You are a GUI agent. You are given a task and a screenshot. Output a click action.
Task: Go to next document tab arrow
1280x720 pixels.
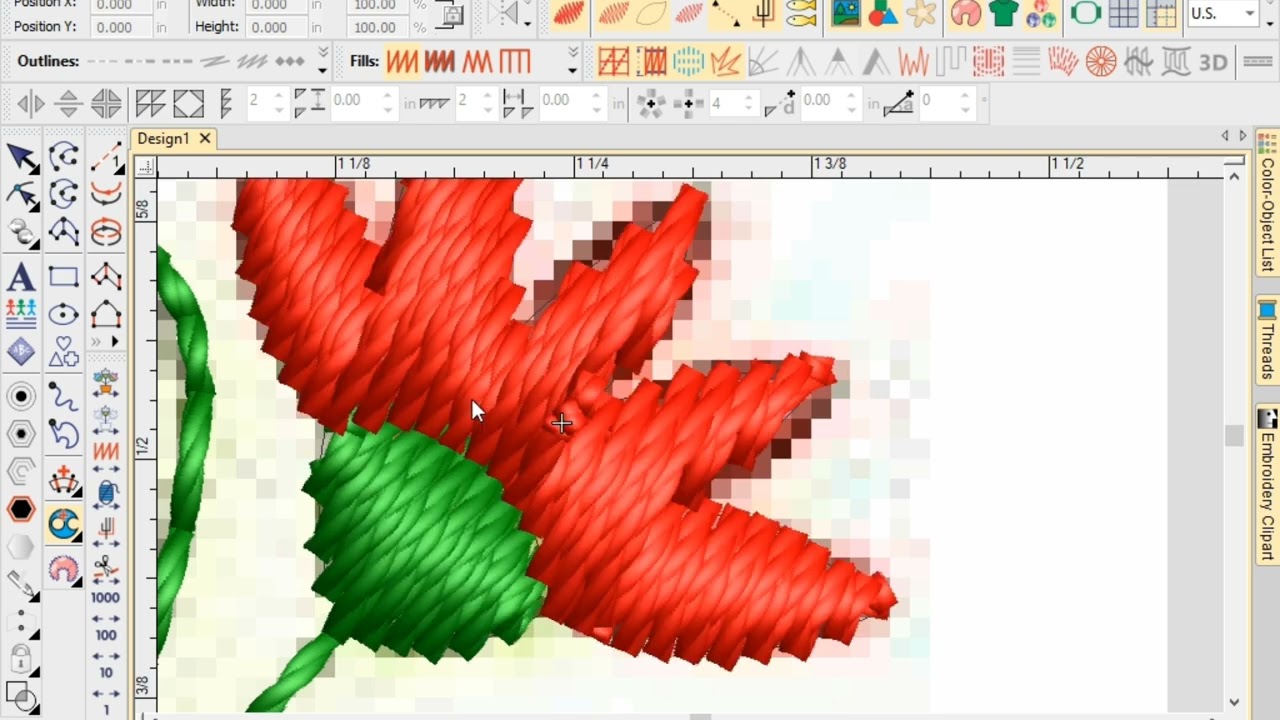(x=1243, y=136)
